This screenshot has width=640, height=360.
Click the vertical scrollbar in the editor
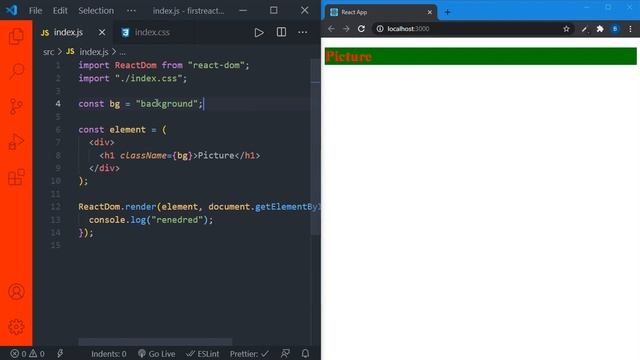click(x=316, y=147)
